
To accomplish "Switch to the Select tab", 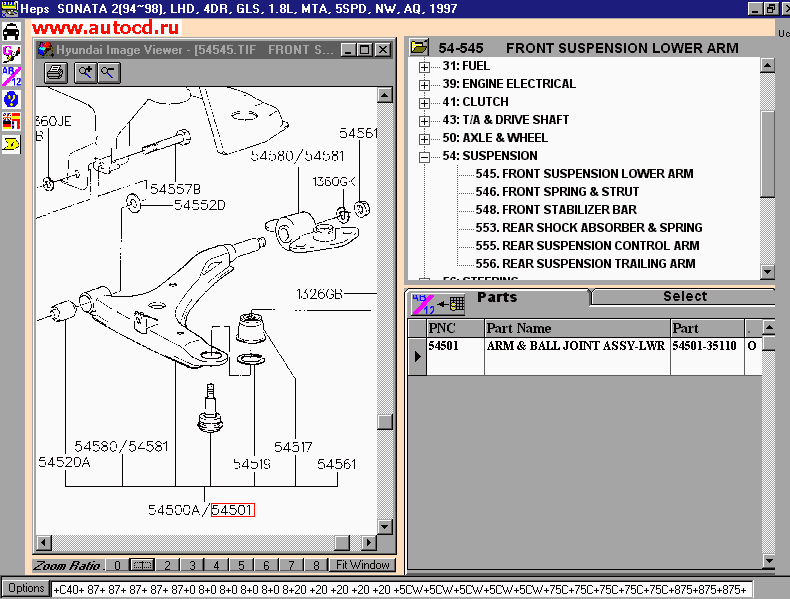I will point(685,296).
